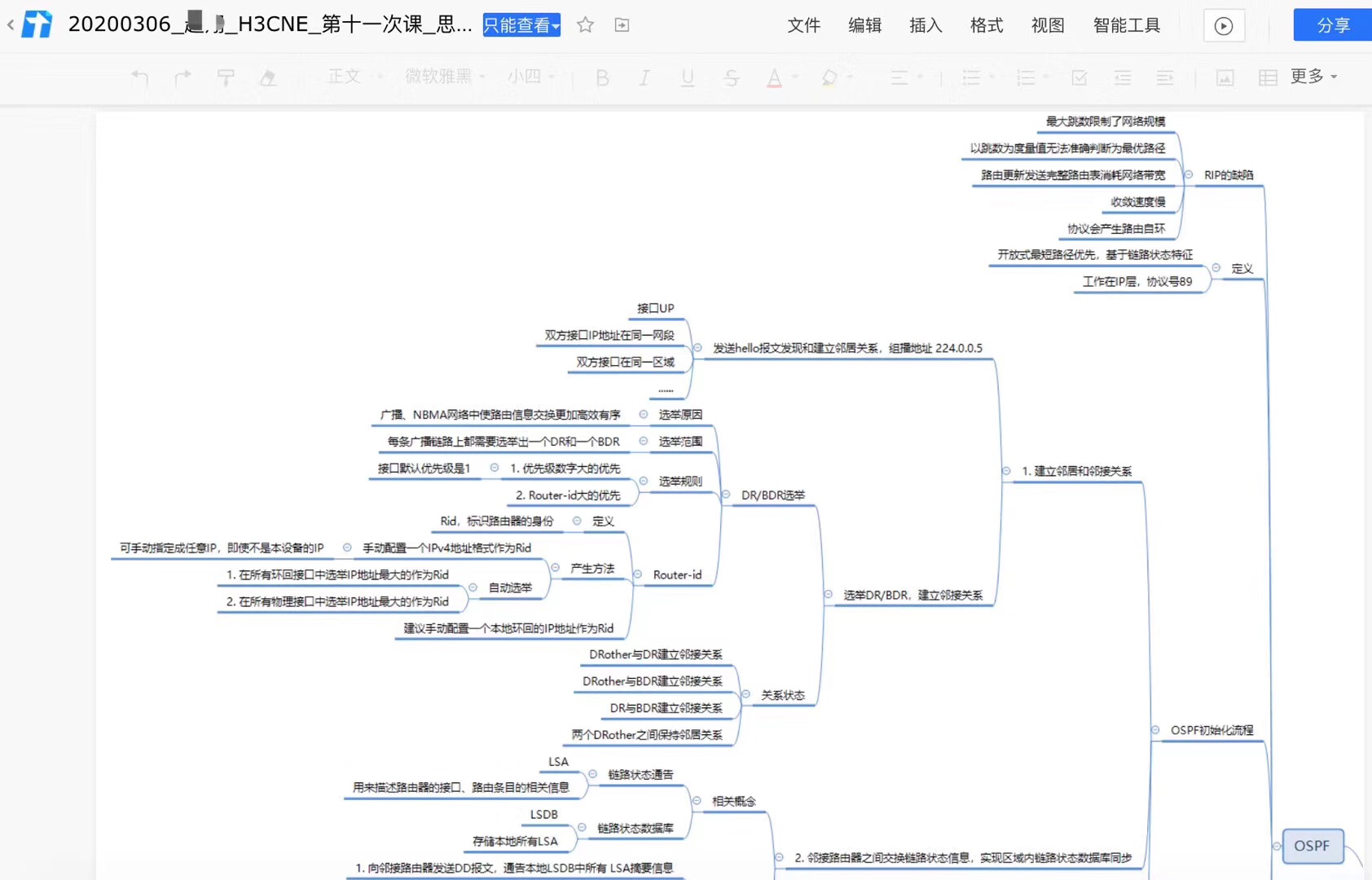Image resolution: width=1372 pixels, height=880 pixels.
Task: Click the insert table icon
Action: 1268,77
